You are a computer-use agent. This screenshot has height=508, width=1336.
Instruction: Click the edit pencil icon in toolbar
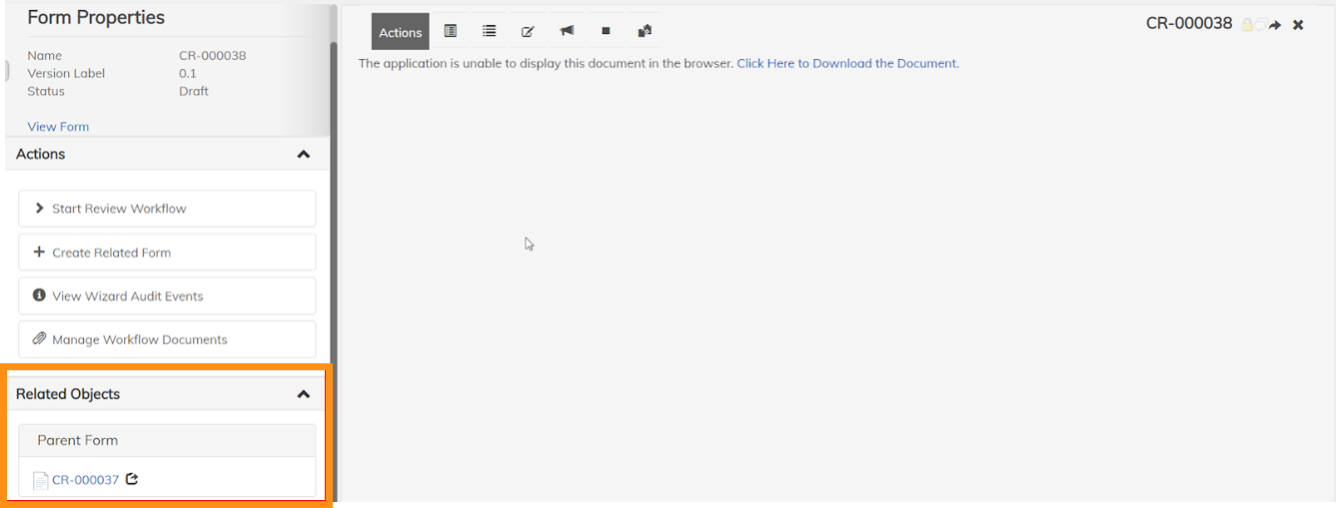click(x=527, y=32)
